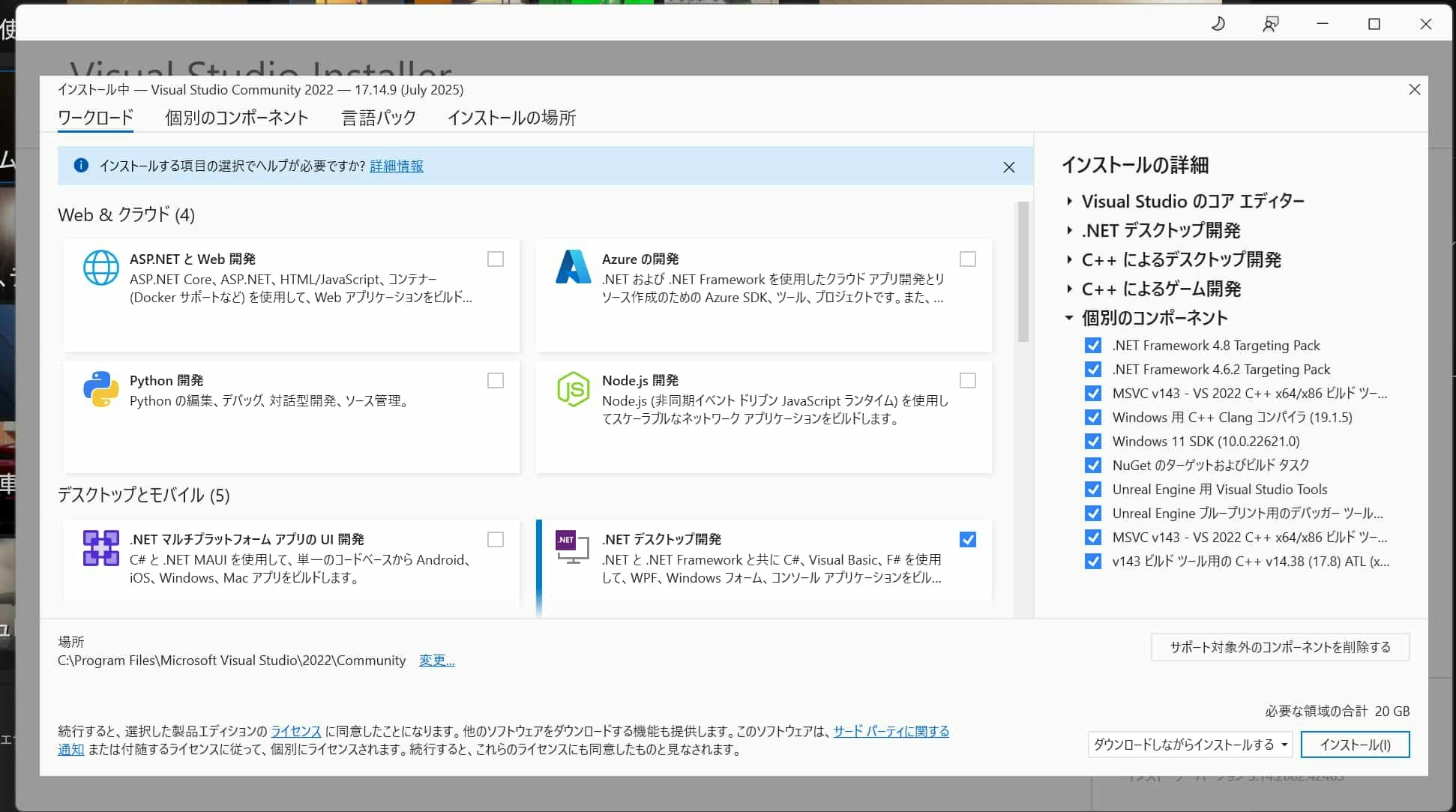The image size is (1456, 812).
Task: Collapse the 個別のコンポーネント section
Action: coord(1069,318)
